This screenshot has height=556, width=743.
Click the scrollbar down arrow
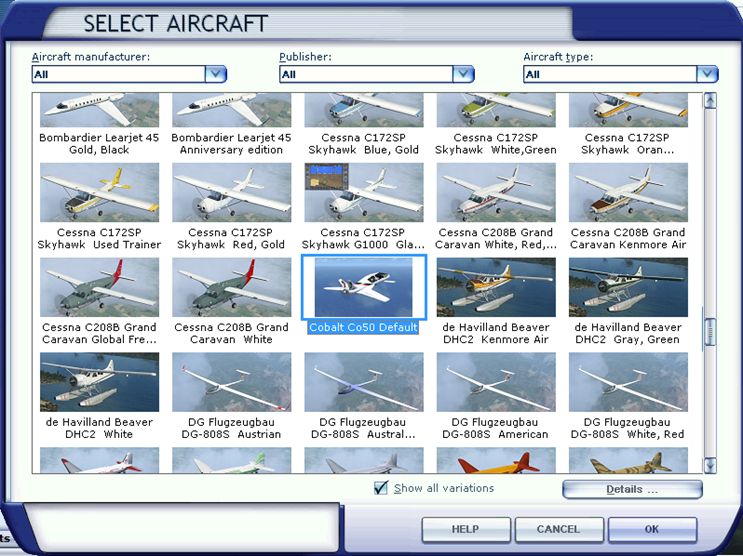[710, 465]
